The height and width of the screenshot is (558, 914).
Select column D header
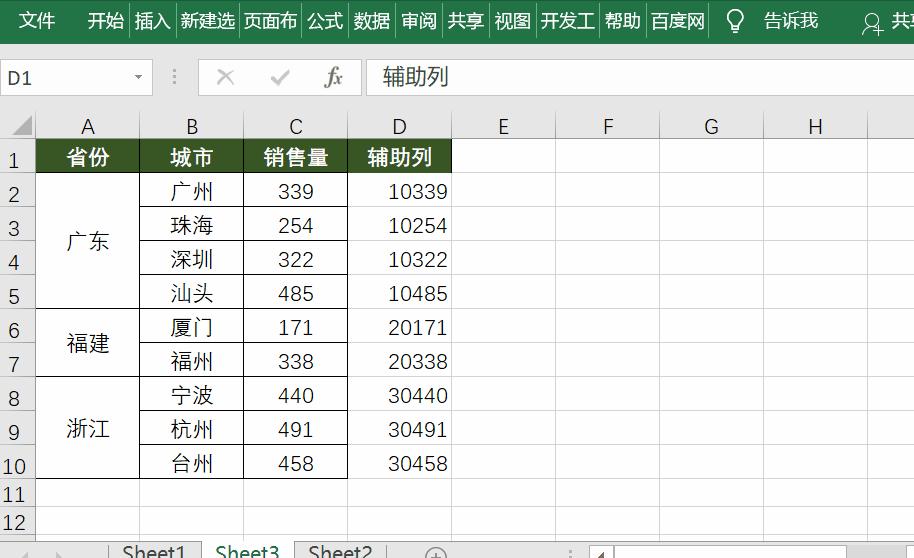pyautogui.click(x=399, y=126)
